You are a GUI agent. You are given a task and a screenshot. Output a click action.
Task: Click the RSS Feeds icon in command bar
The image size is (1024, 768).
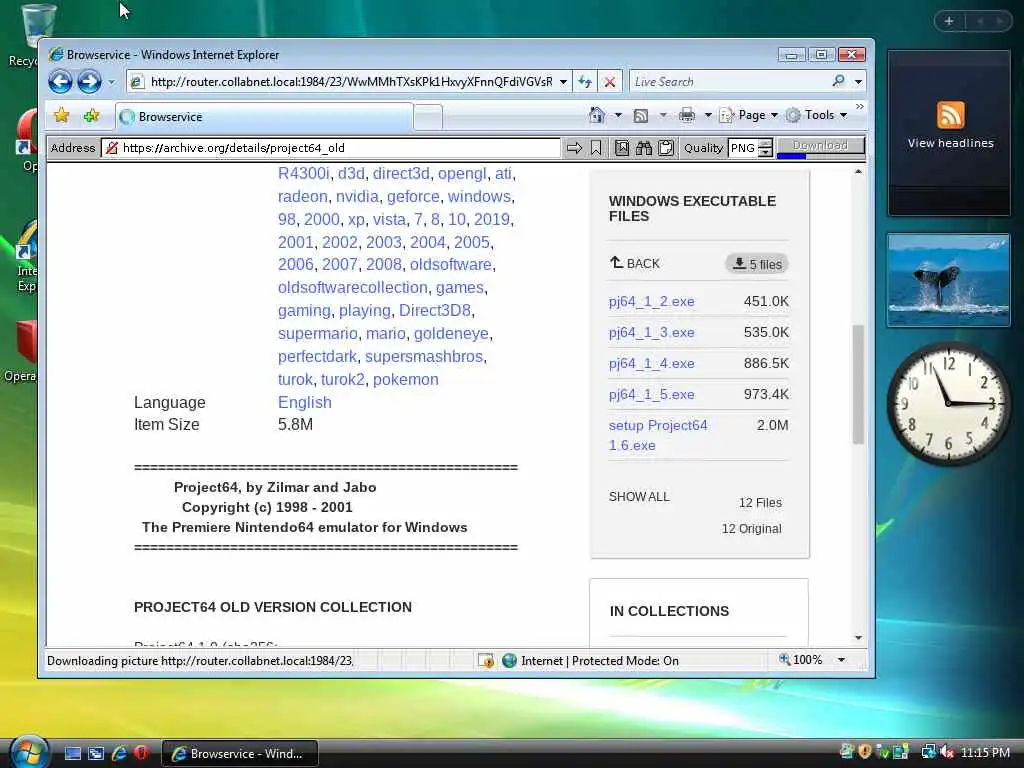point(641,116)
